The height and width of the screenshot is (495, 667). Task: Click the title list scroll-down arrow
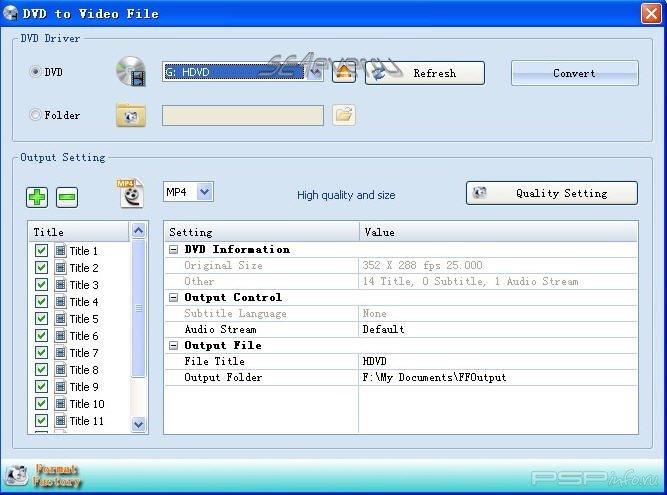(139, 424)
